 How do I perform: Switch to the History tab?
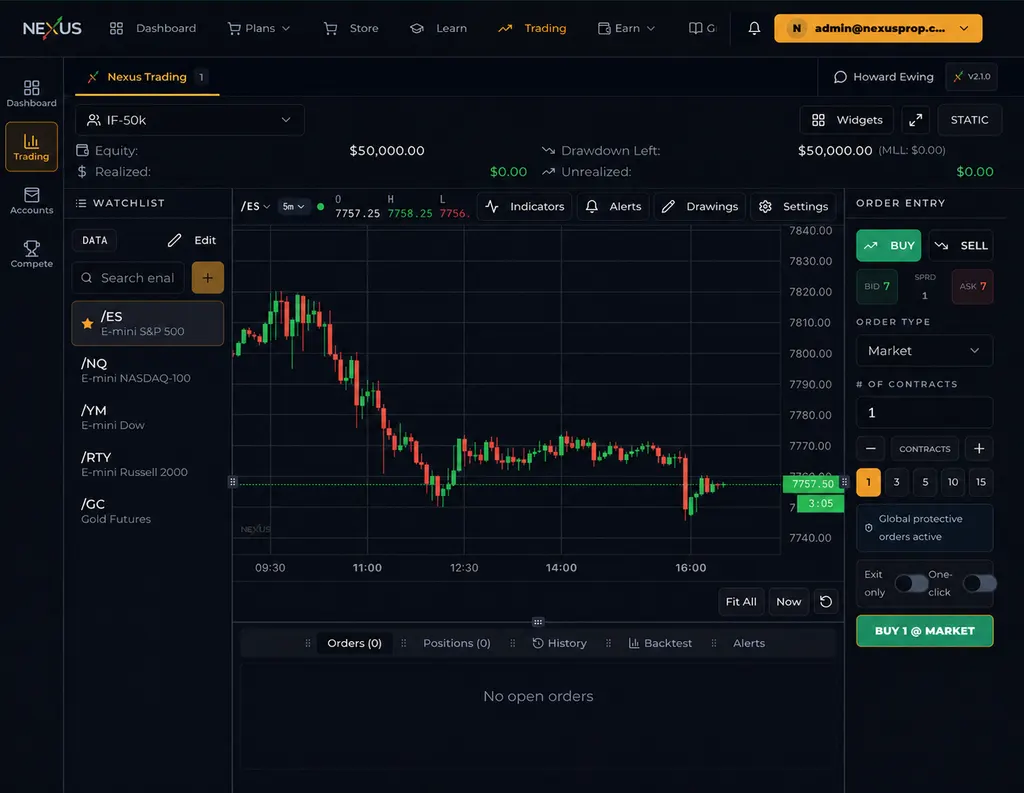click(x=560, y=643)
